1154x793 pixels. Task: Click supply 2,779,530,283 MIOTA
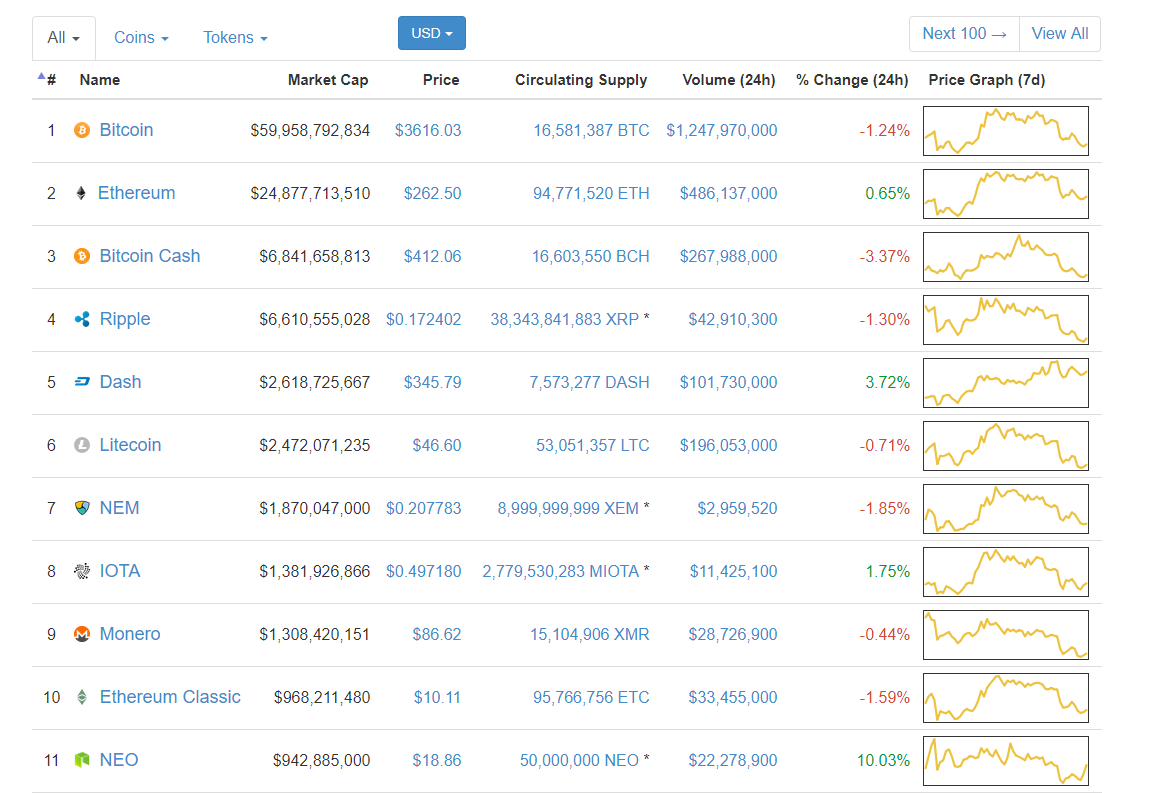pos(561,571)
